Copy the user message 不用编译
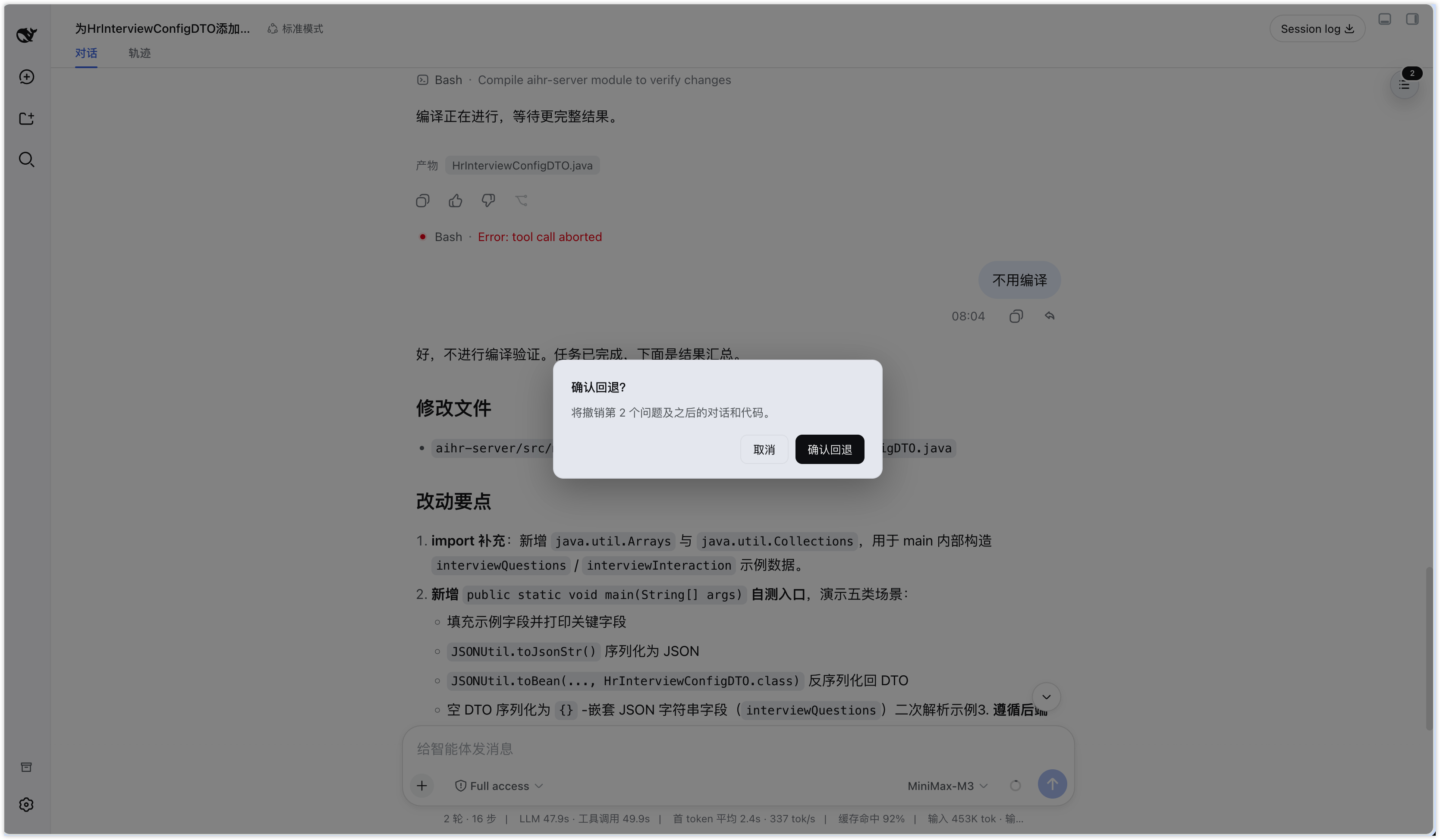The height and width of the screenshot is (840, 1440). [x=1016, y=317]
